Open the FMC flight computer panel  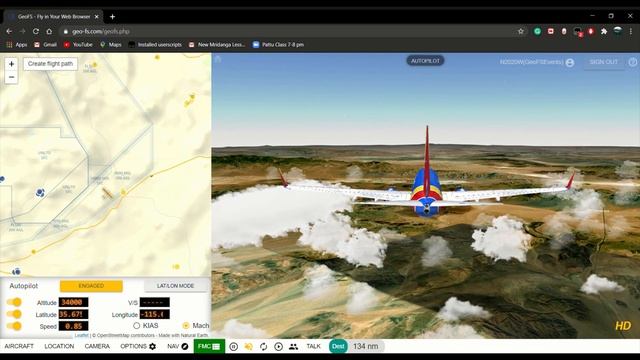coord(209,346)
